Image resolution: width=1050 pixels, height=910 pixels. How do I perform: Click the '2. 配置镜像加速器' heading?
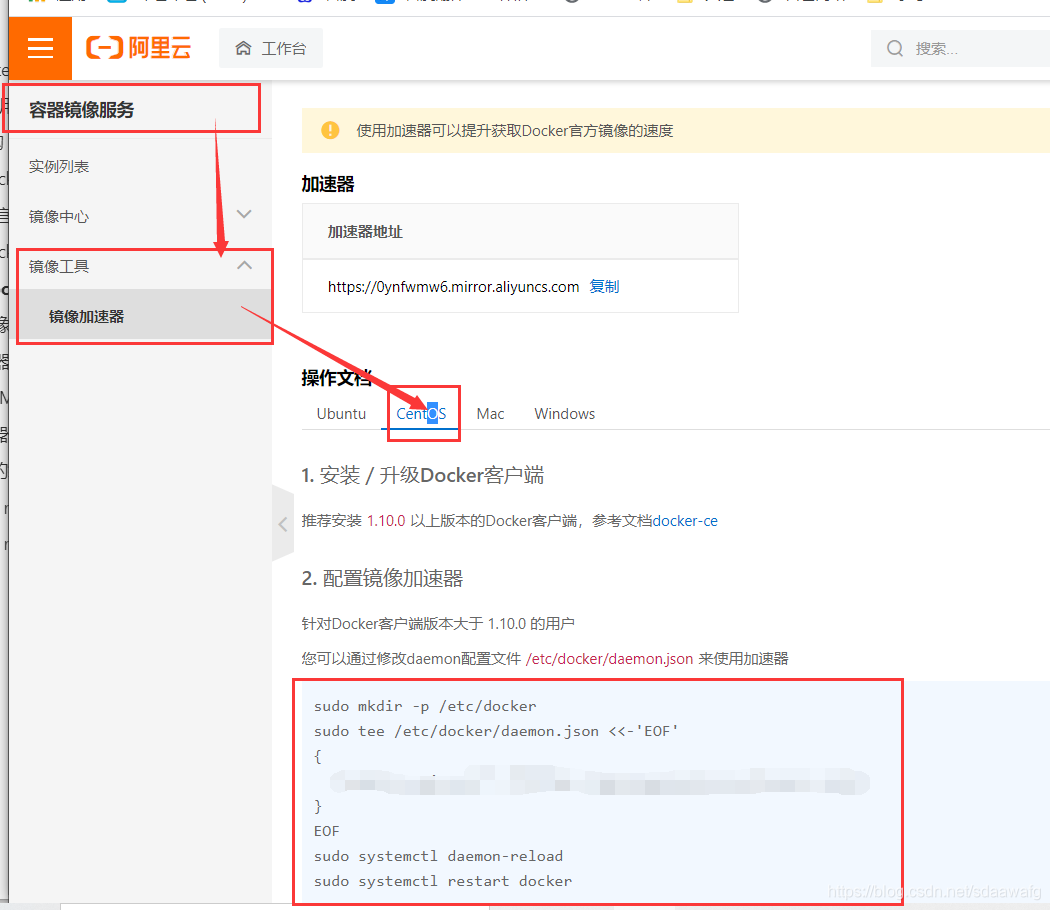[382, 579]
